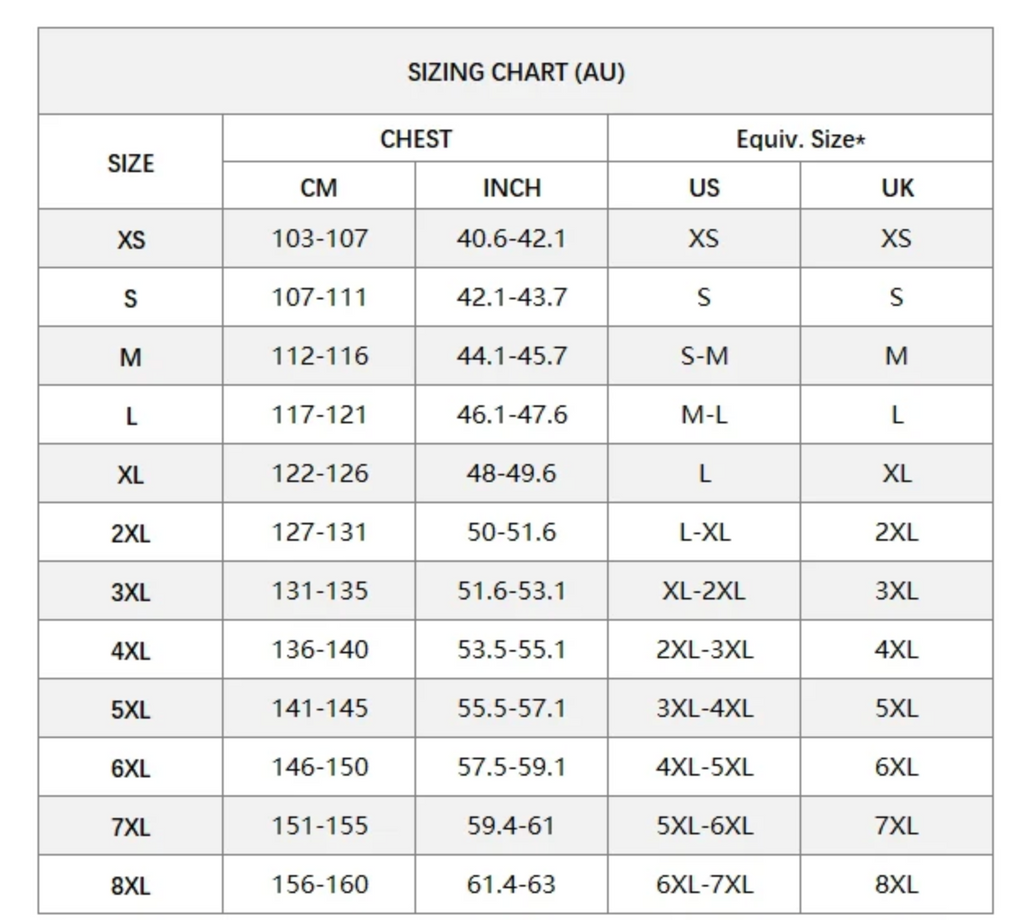Viewport: 1024px width, 920px height.
Task: Click the 107-111 cm chest cell
Action: coord(319,297)
